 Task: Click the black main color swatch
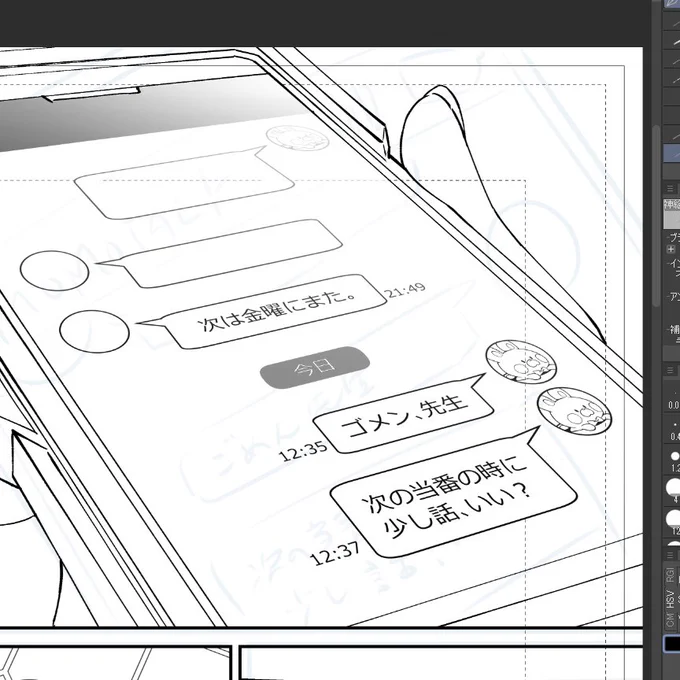(x=672, y=644)
